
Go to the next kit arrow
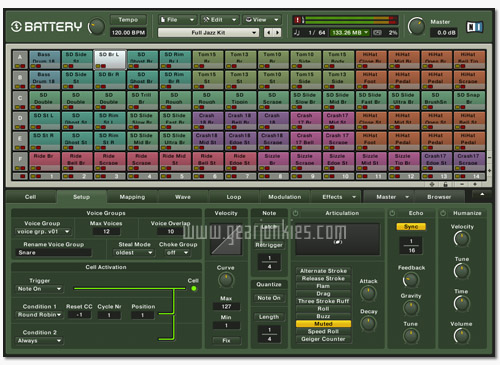(x=277, y=32)
